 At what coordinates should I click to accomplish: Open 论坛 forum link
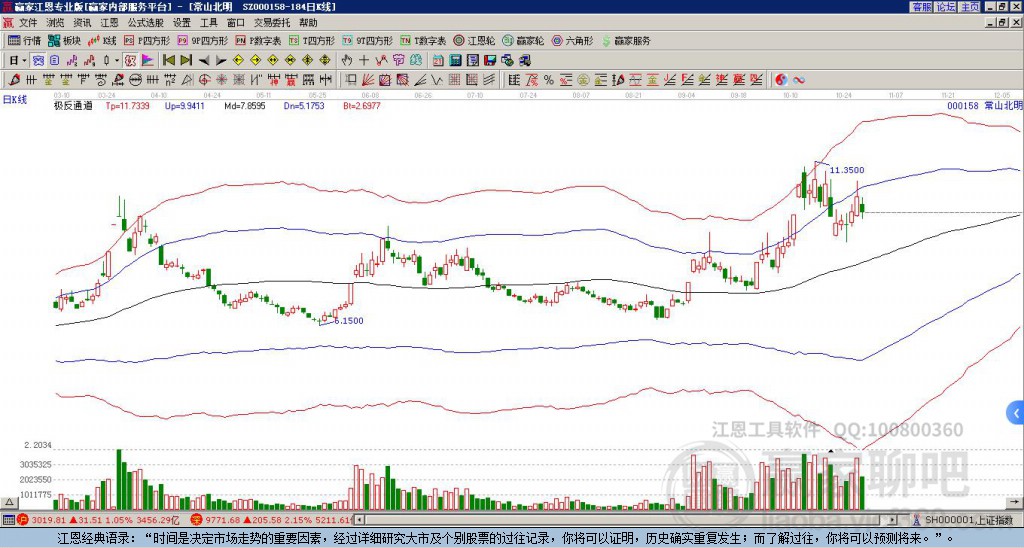tap(946, 7)
